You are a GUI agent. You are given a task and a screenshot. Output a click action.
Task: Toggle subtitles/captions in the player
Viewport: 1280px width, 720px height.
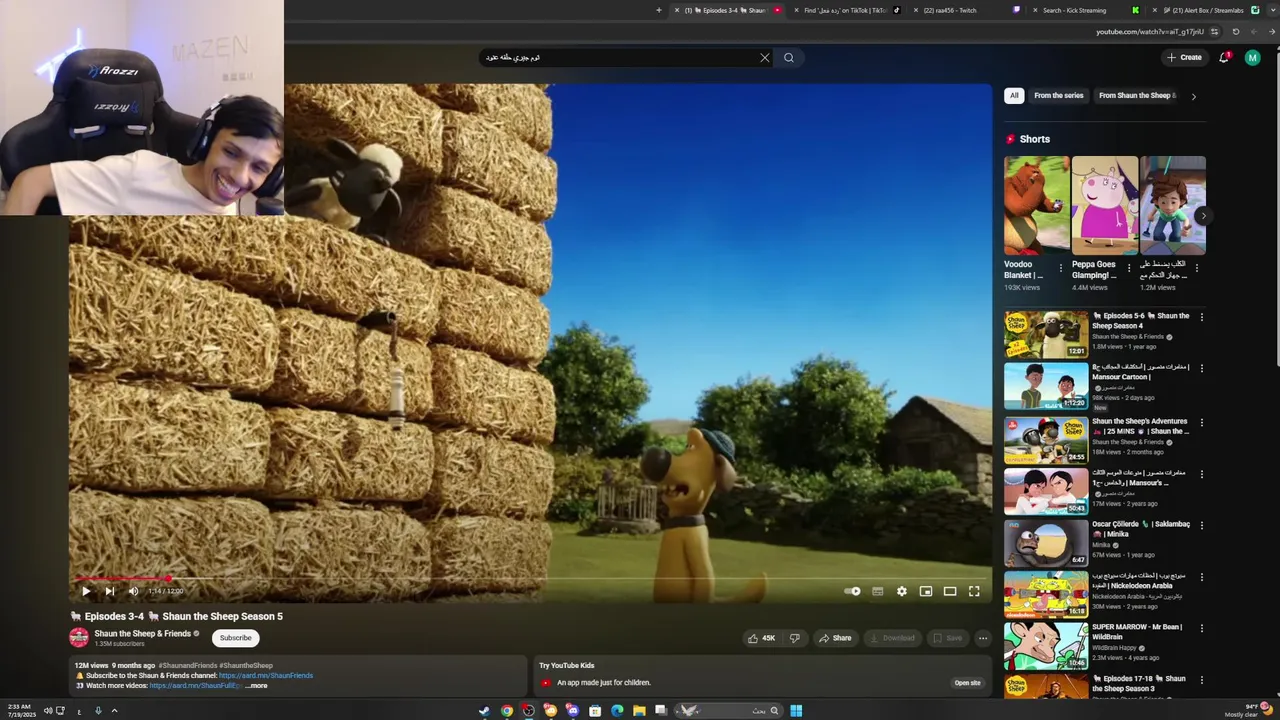click(x=877, y=591)
